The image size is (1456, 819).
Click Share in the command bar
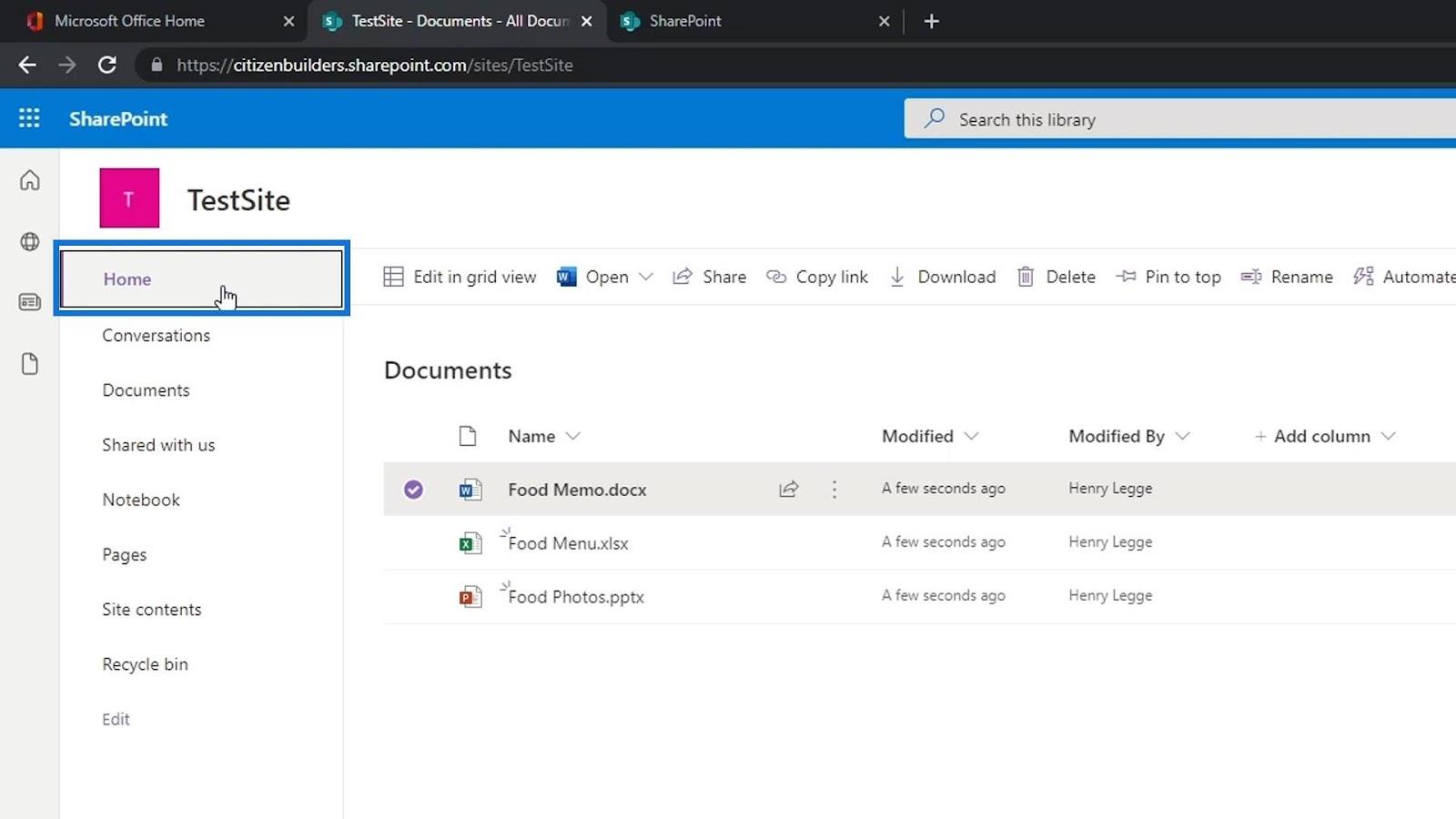[x=710, y=277]
